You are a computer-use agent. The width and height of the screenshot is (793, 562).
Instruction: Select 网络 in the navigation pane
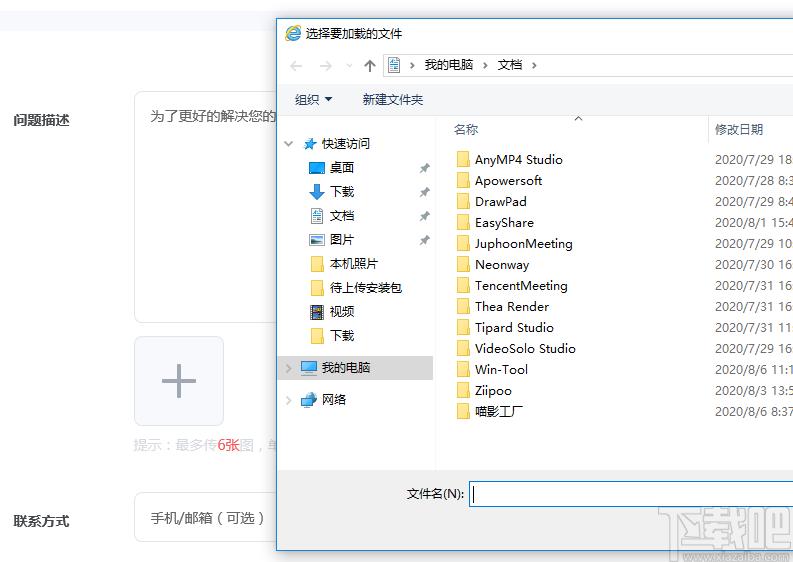coord(334,400)
